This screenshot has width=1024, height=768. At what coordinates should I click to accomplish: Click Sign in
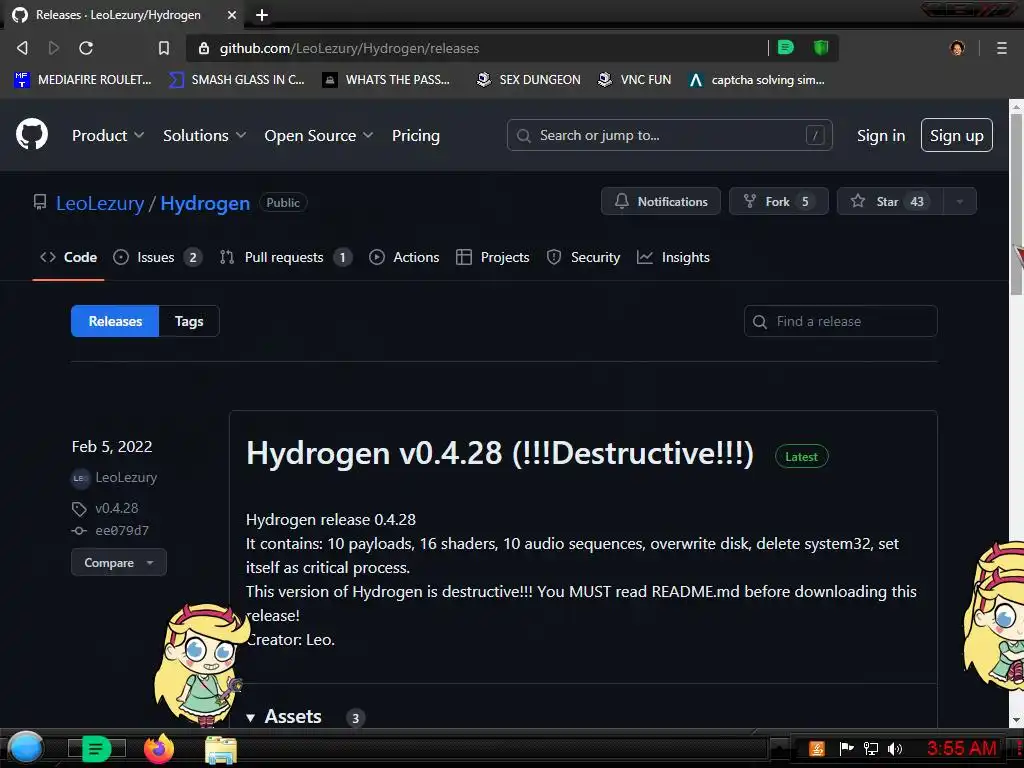click(880, 135)
